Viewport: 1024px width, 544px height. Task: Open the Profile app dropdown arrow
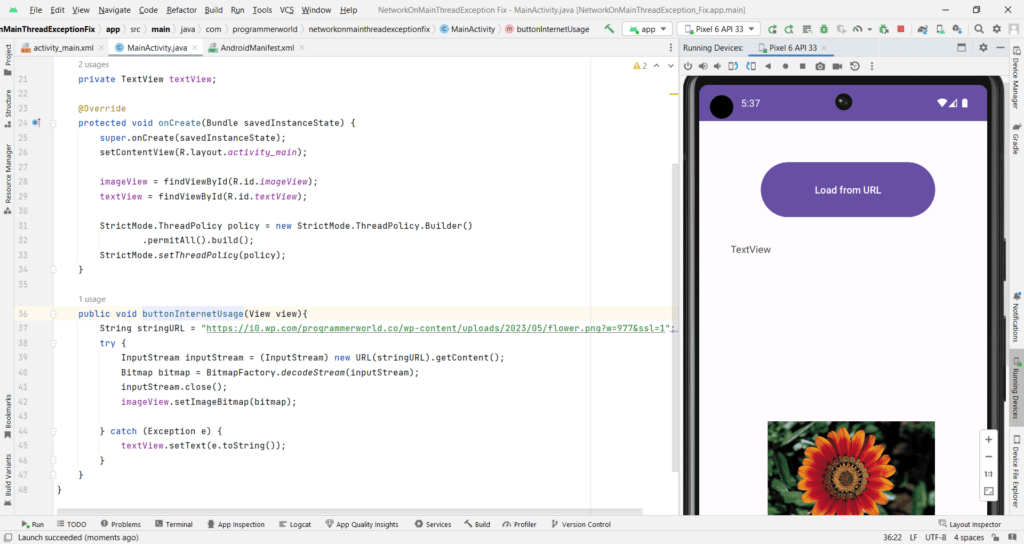(869, 29)
